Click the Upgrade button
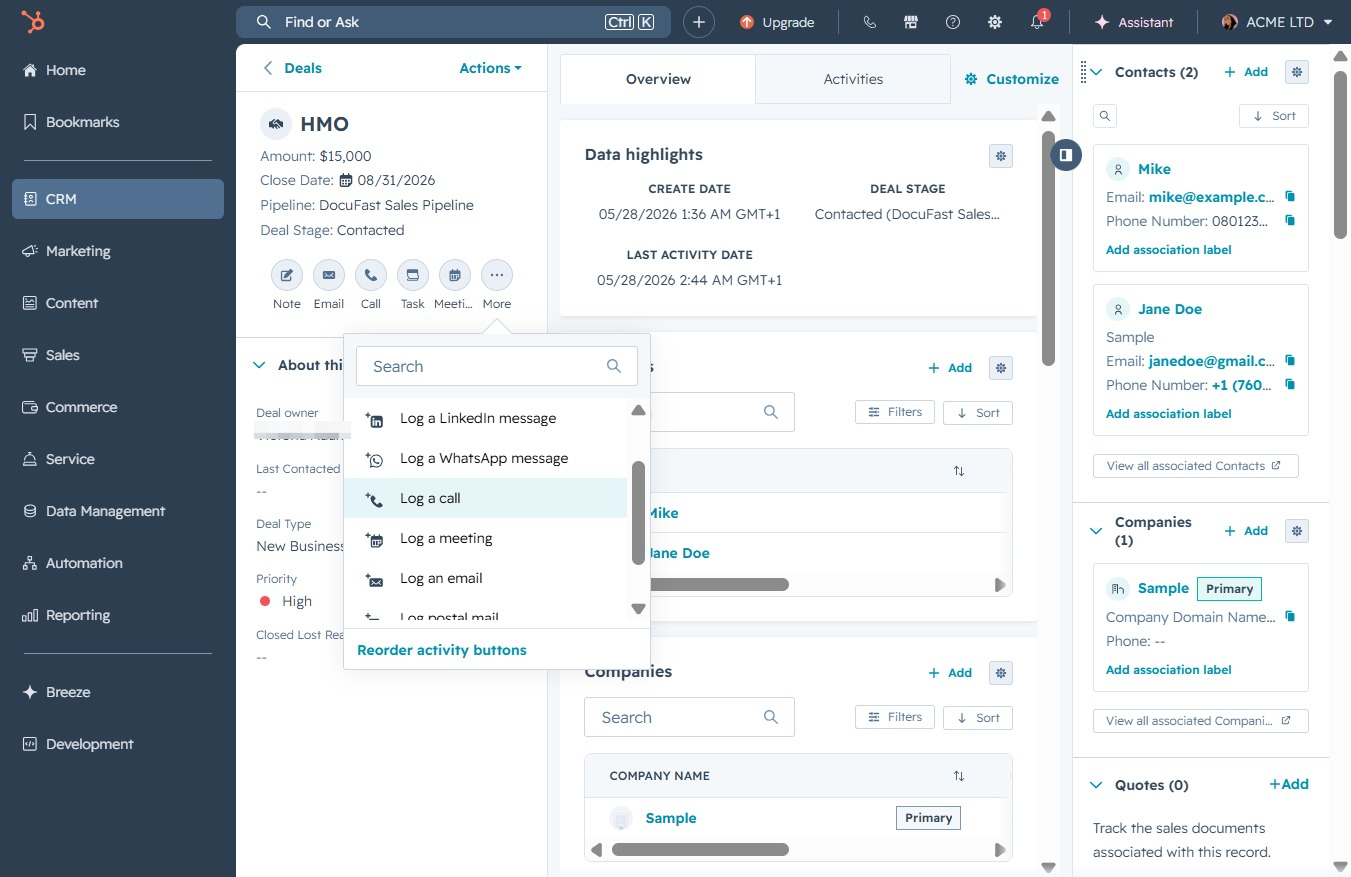The image size is (1351, 877). click(777, 22)
